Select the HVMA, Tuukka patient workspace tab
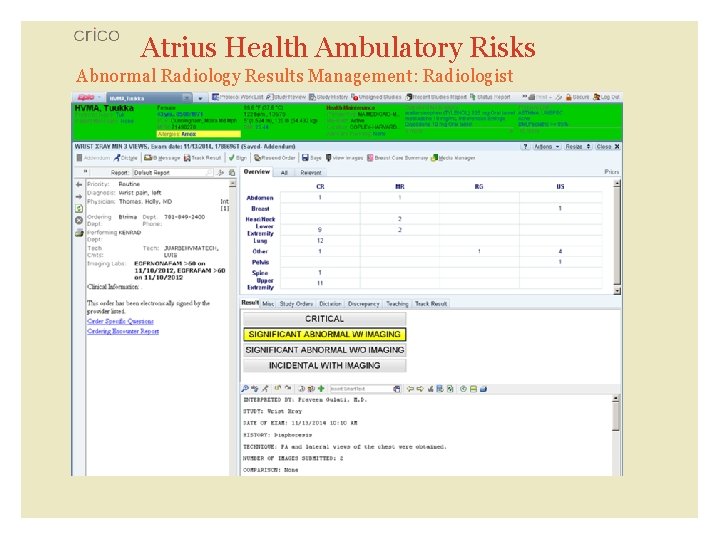 coord(149,98)
